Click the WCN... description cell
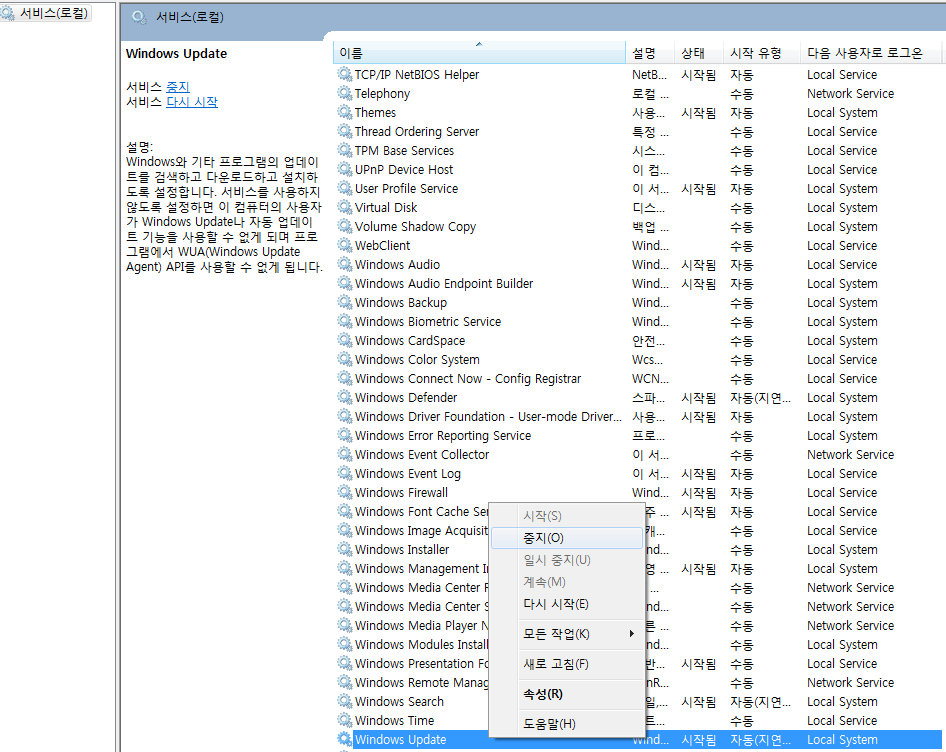Viewport: 946px width, 752px height. 650,379
